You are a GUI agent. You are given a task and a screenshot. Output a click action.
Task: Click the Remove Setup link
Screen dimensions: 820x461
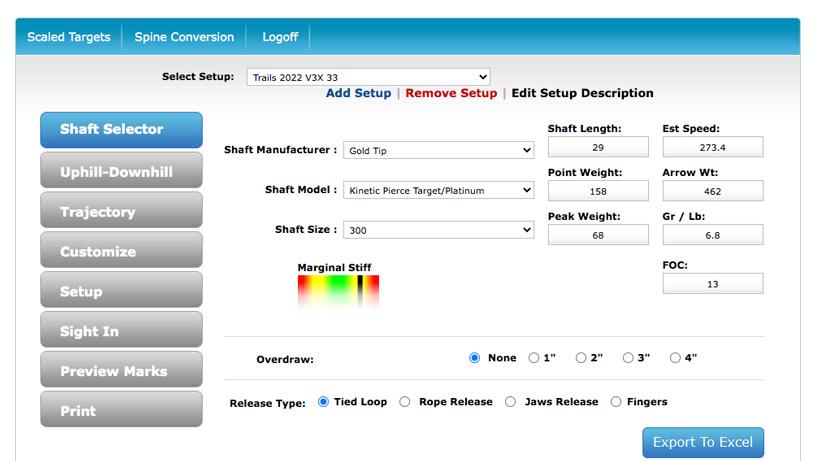click(451, 93)
